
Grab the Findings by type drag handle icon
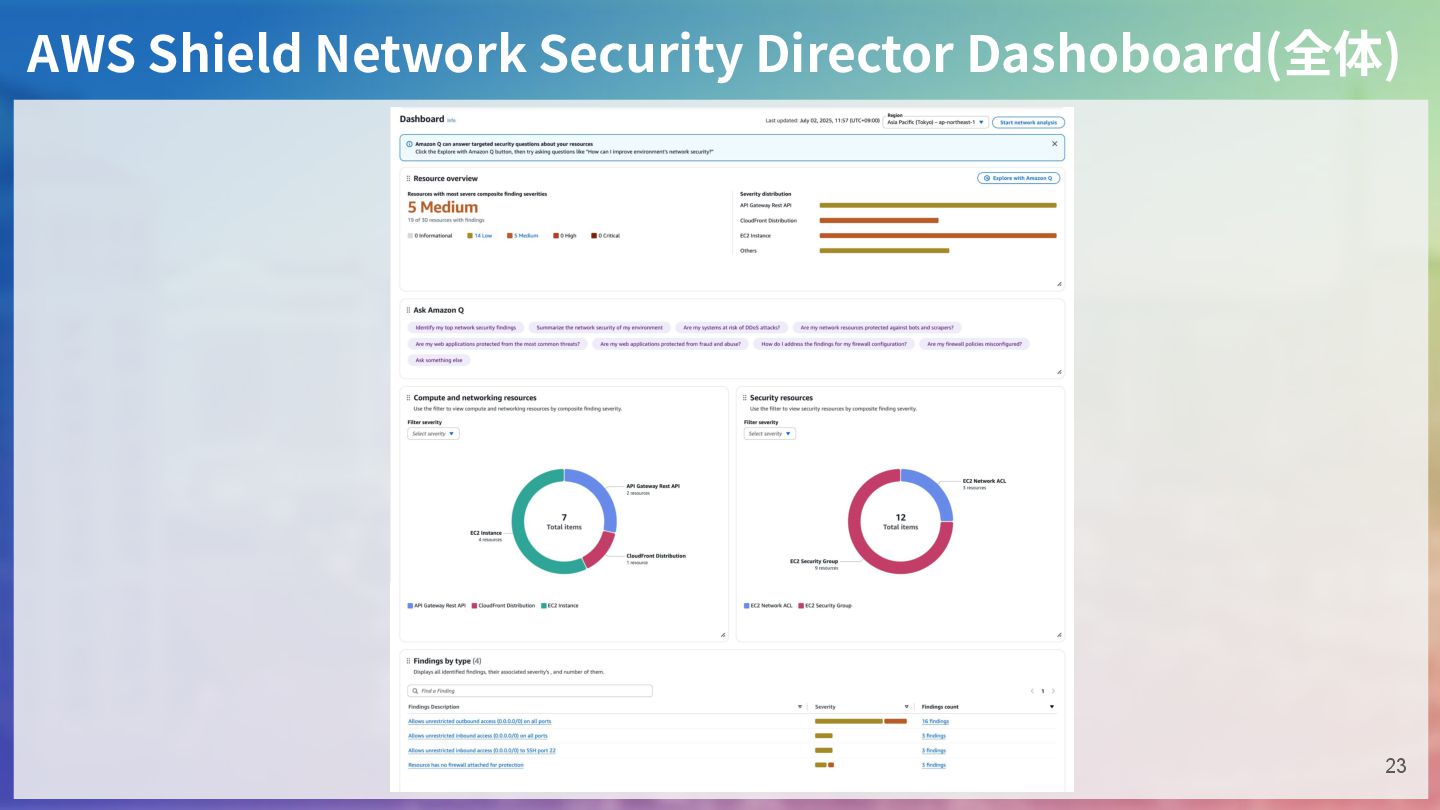click(408, 661)
